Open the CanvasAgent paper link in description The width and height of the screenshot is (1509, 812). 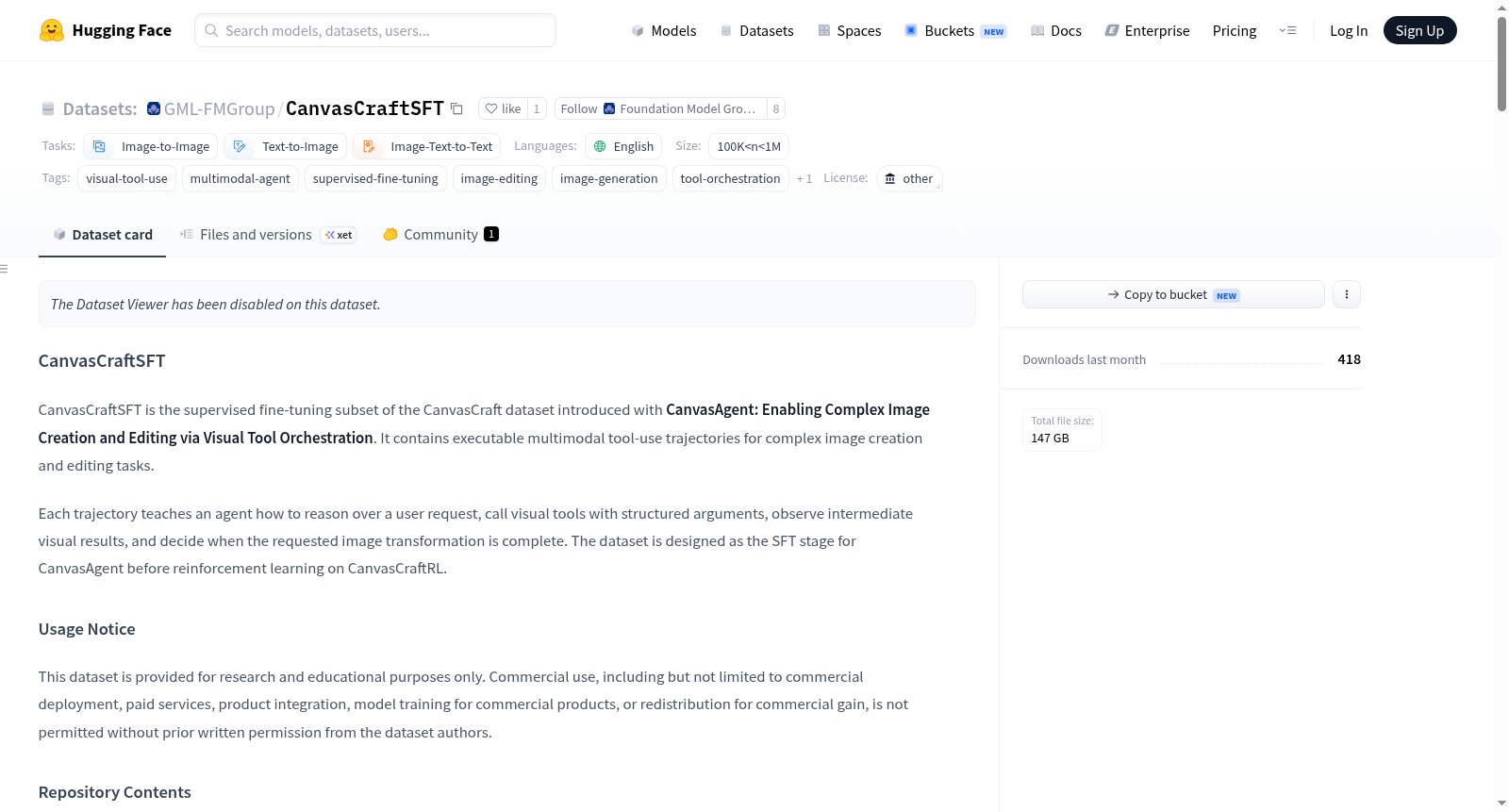click(x=484, y=423)
